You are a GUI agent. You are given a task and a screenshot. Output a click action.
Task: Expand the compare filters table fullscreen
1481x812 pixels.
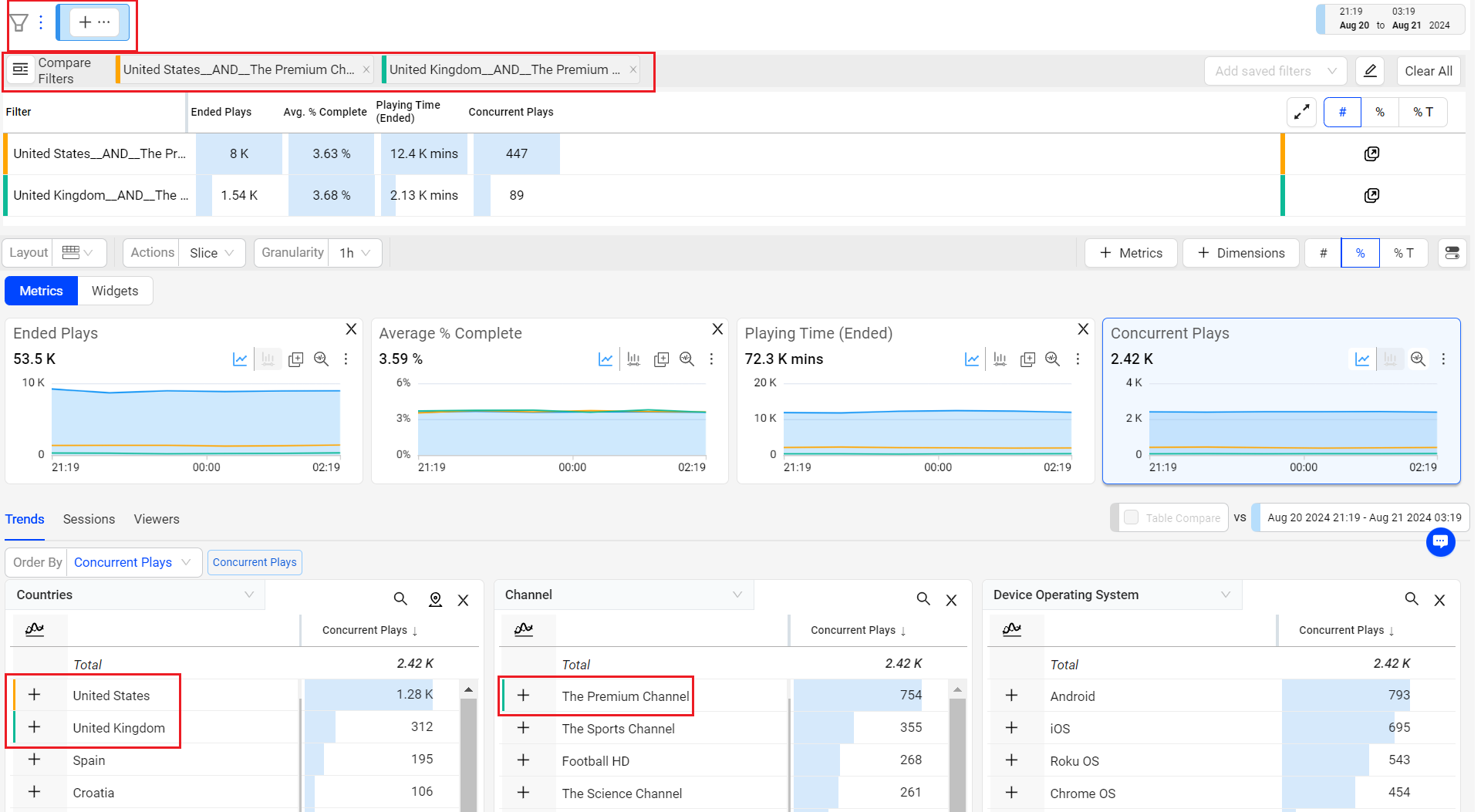click(x=1302, y=113)
